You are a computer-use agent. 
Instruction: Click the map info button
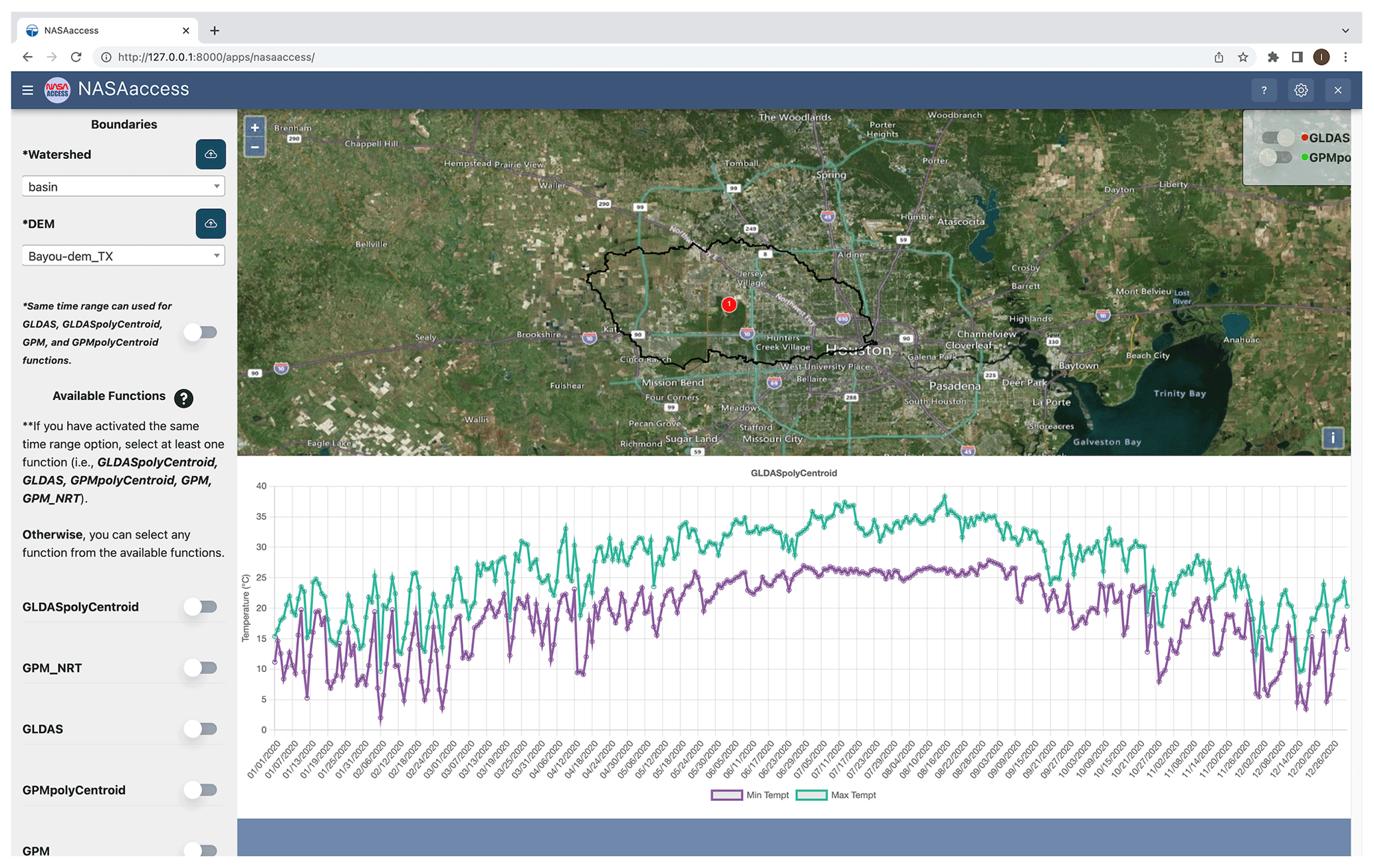pyautogui.click(x=1332, y=438)
